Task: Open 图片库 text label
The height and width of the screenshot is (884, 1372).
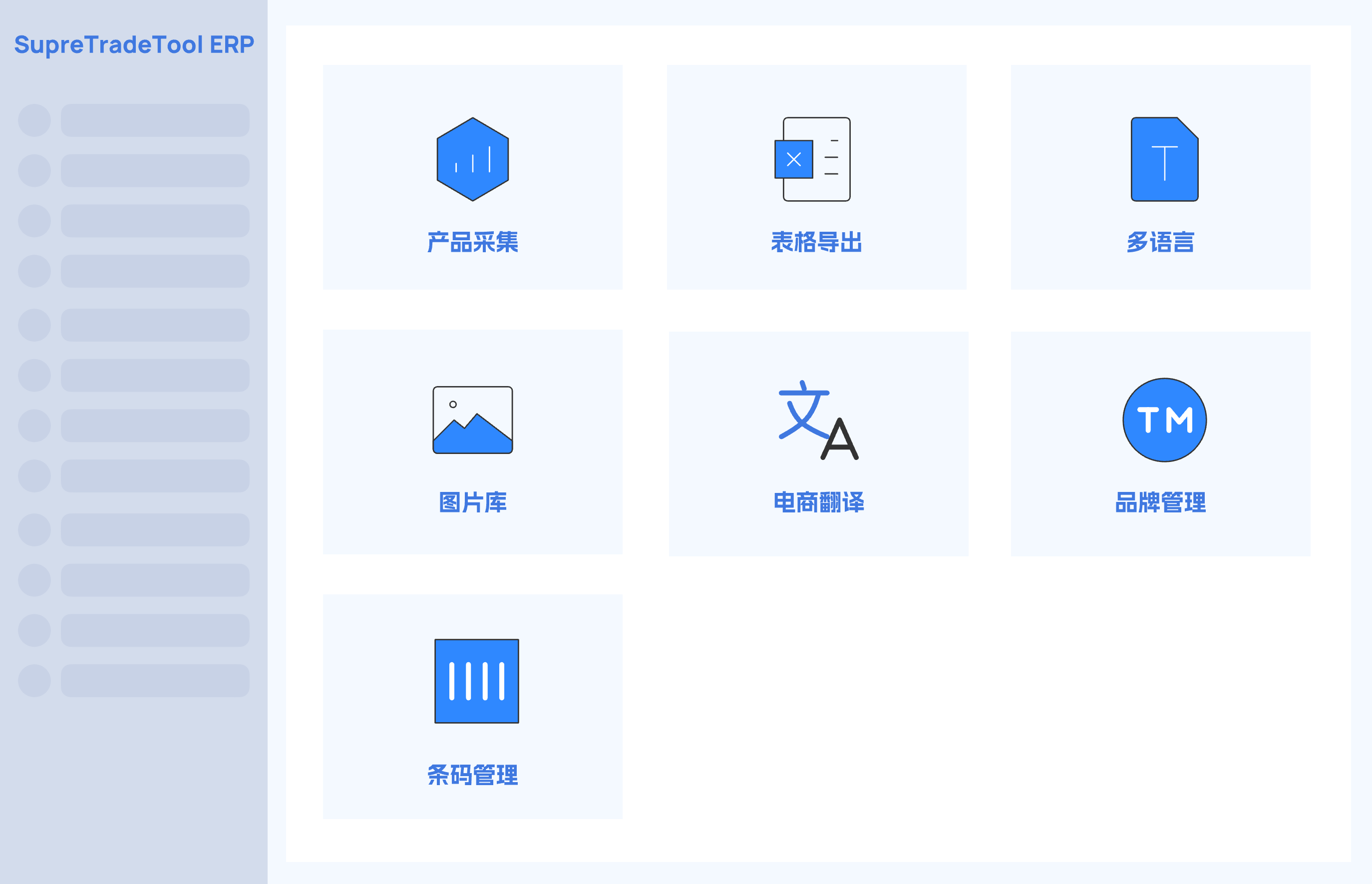Action: click(472, 502)
